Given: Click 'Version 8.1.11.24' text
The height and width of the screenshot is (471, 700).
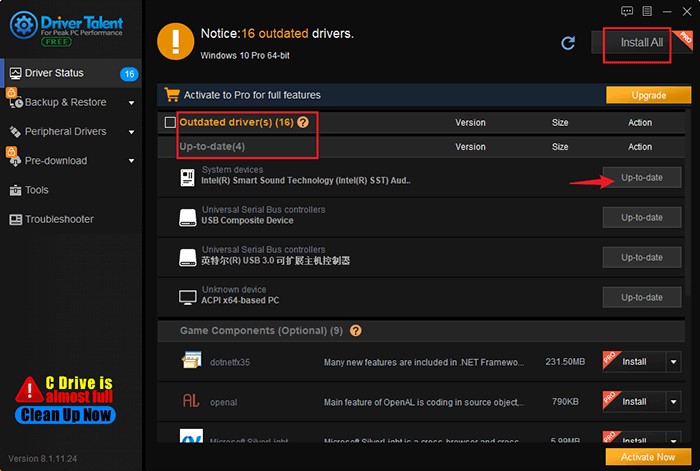Looking at the screenshot, I should pos(43,458).
